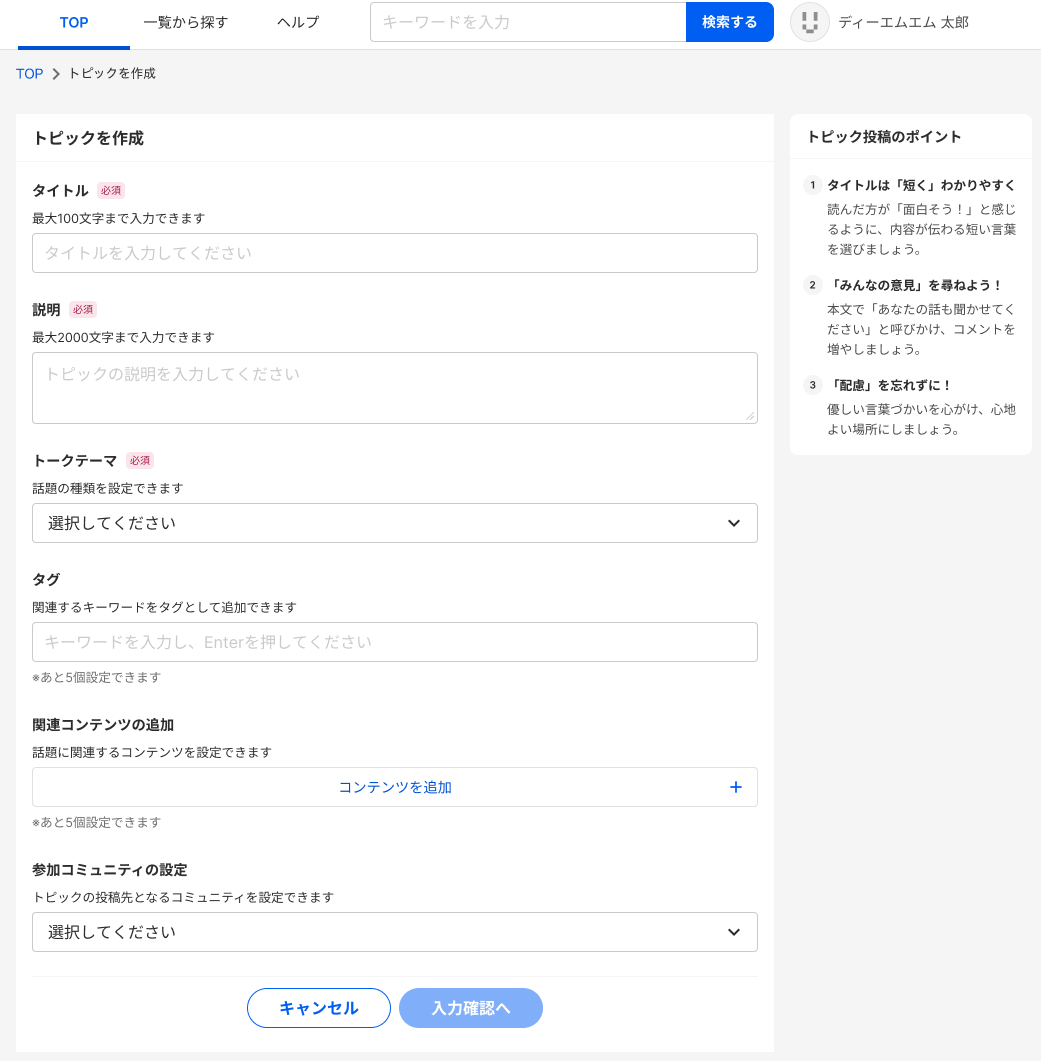
Task: Click the タグ keyword input field
Action: 394,642
